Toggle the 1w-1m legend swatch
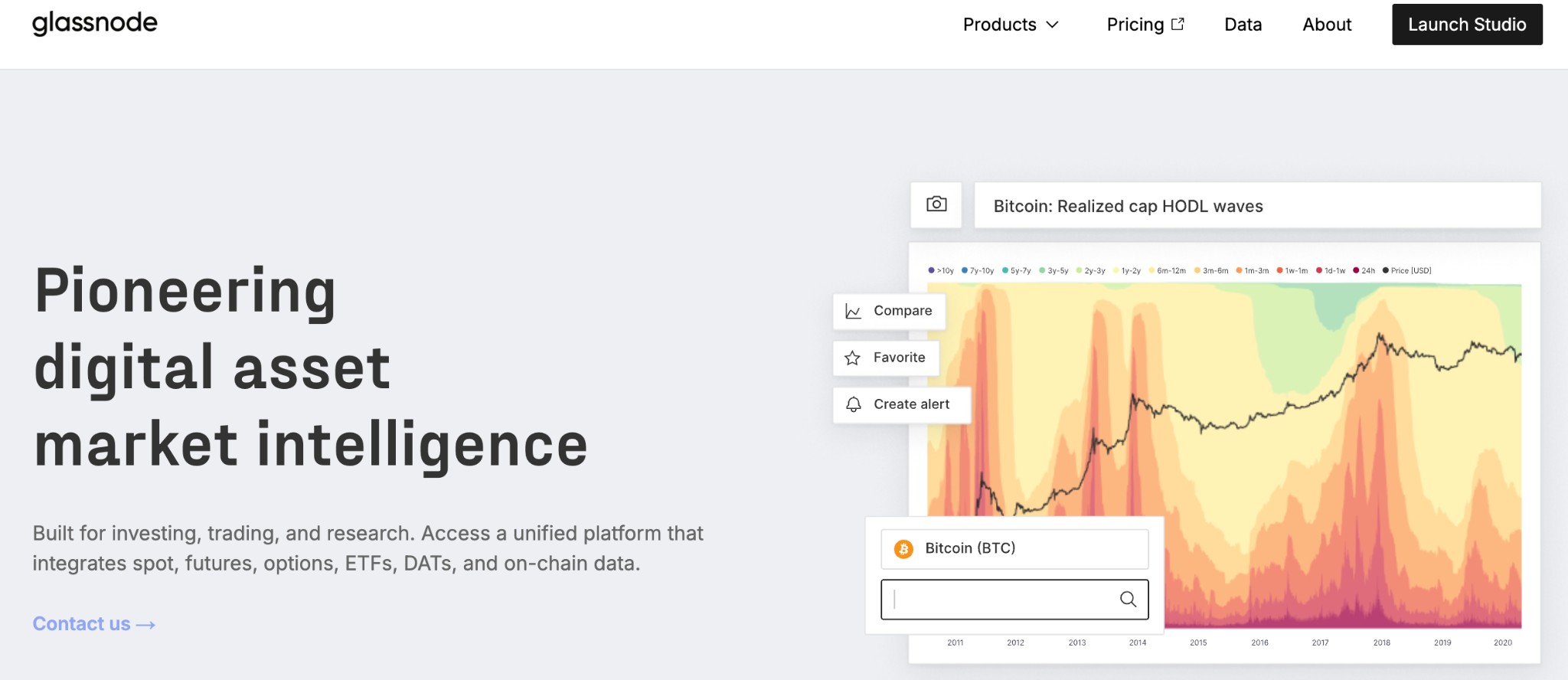This screenshot has width=1568, height=680. tap(1279, 270)
